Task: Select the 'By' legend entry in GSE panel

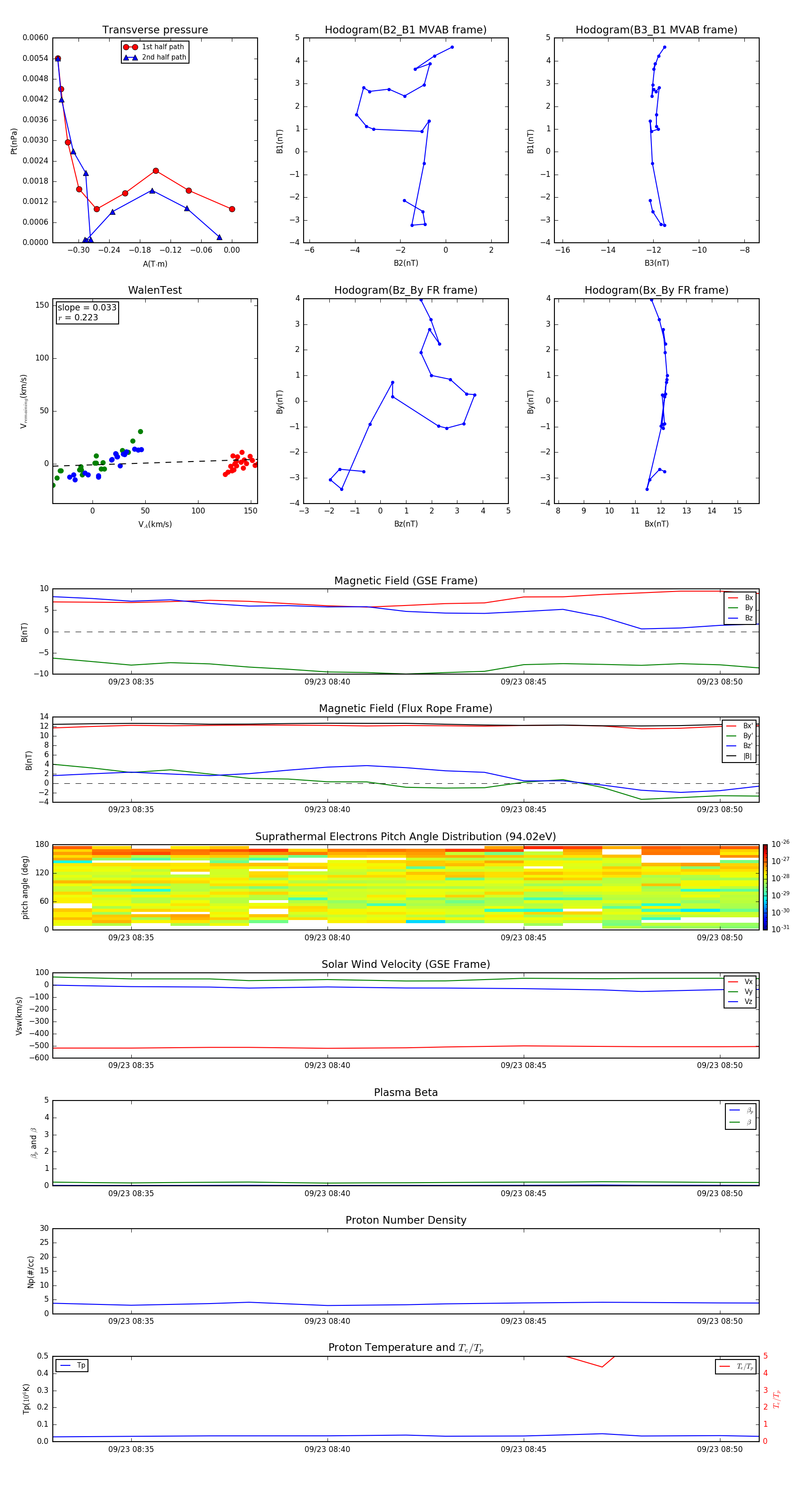Action: [x=740, y=607]
